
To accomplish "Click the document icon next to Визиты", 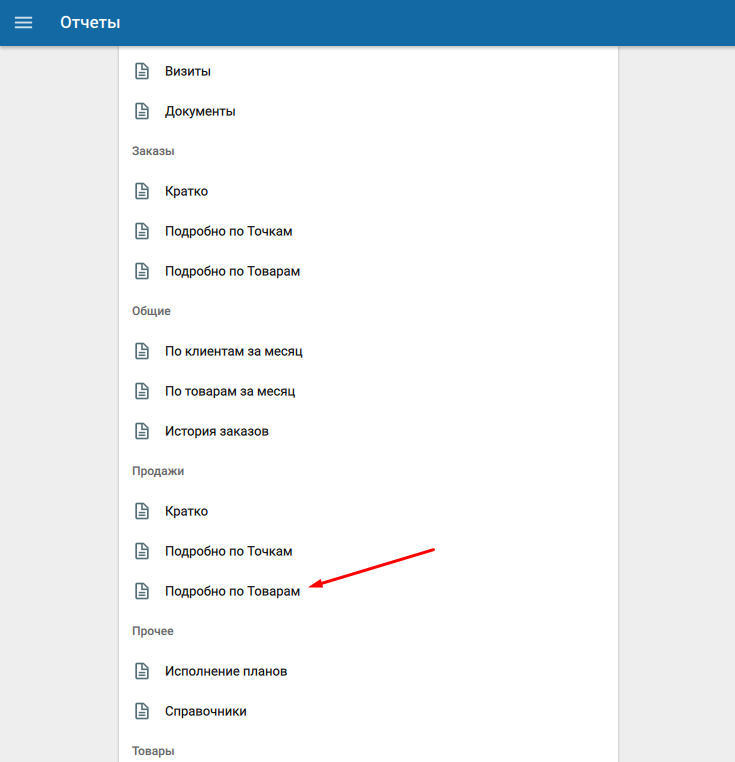I will click(x=142, y=71).
